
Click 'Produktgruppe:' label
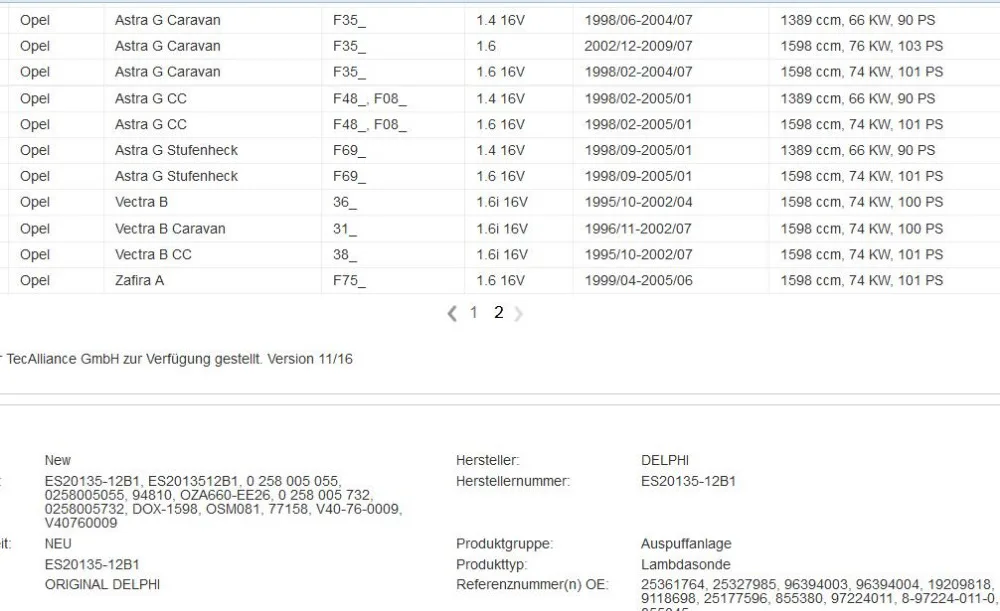point(504,544)
